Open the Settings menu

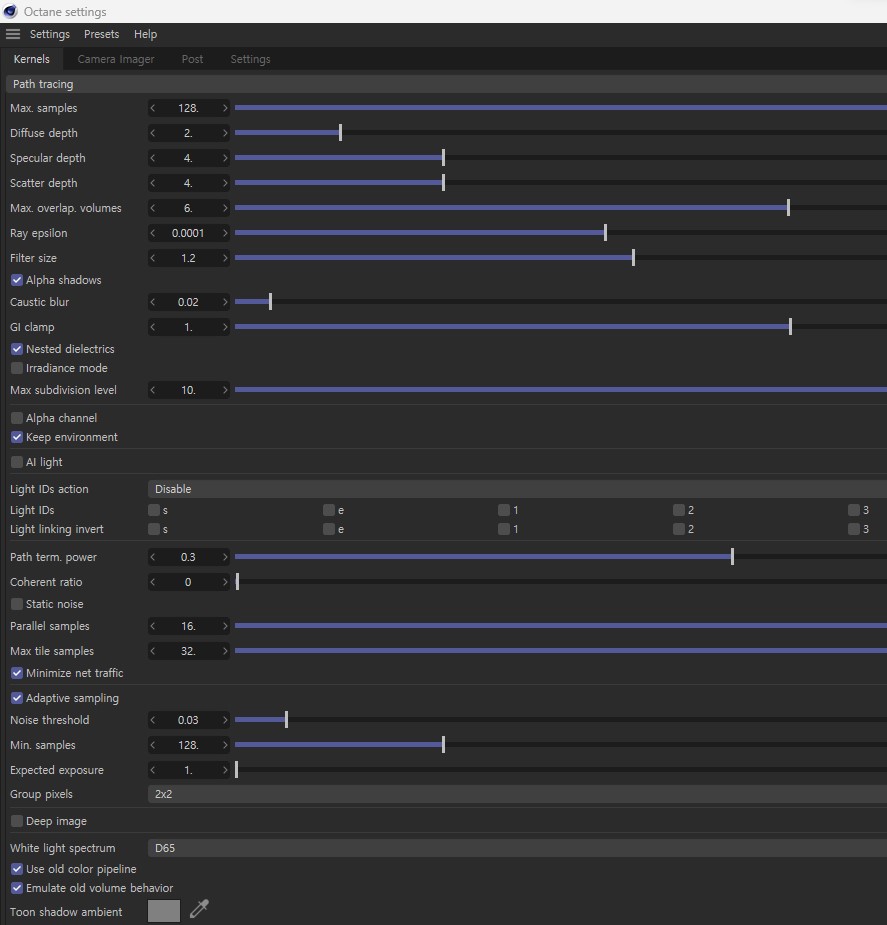[x=50, y=34]
